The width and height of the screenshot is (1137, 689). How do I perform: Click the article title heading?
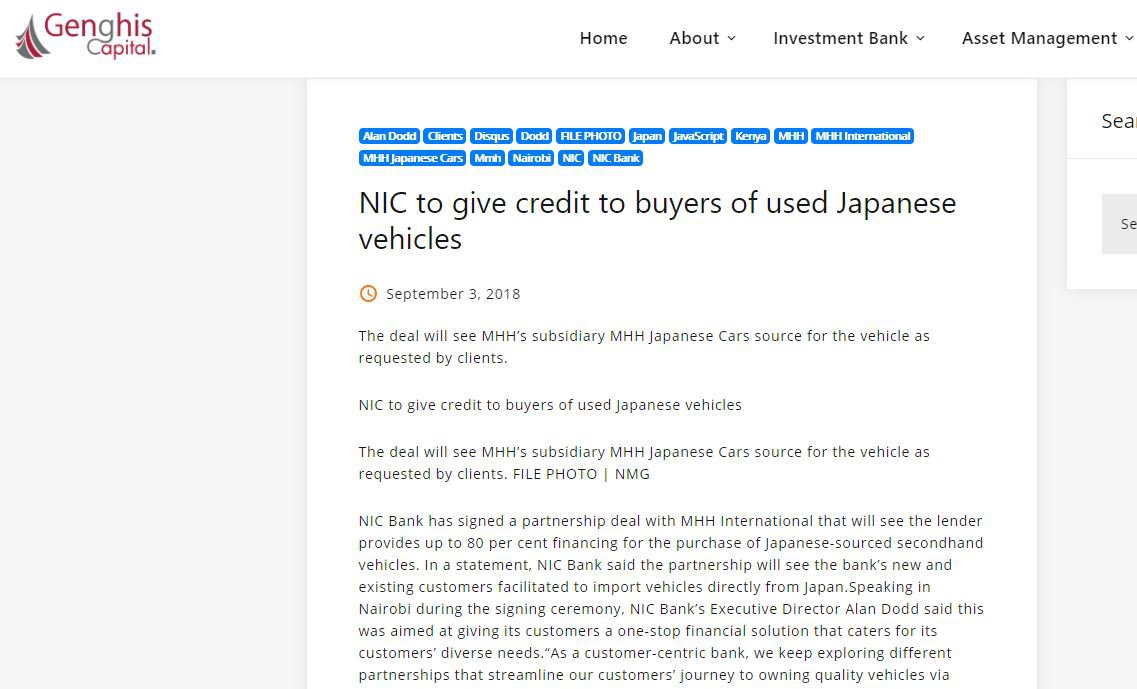(x=657, y=220)
